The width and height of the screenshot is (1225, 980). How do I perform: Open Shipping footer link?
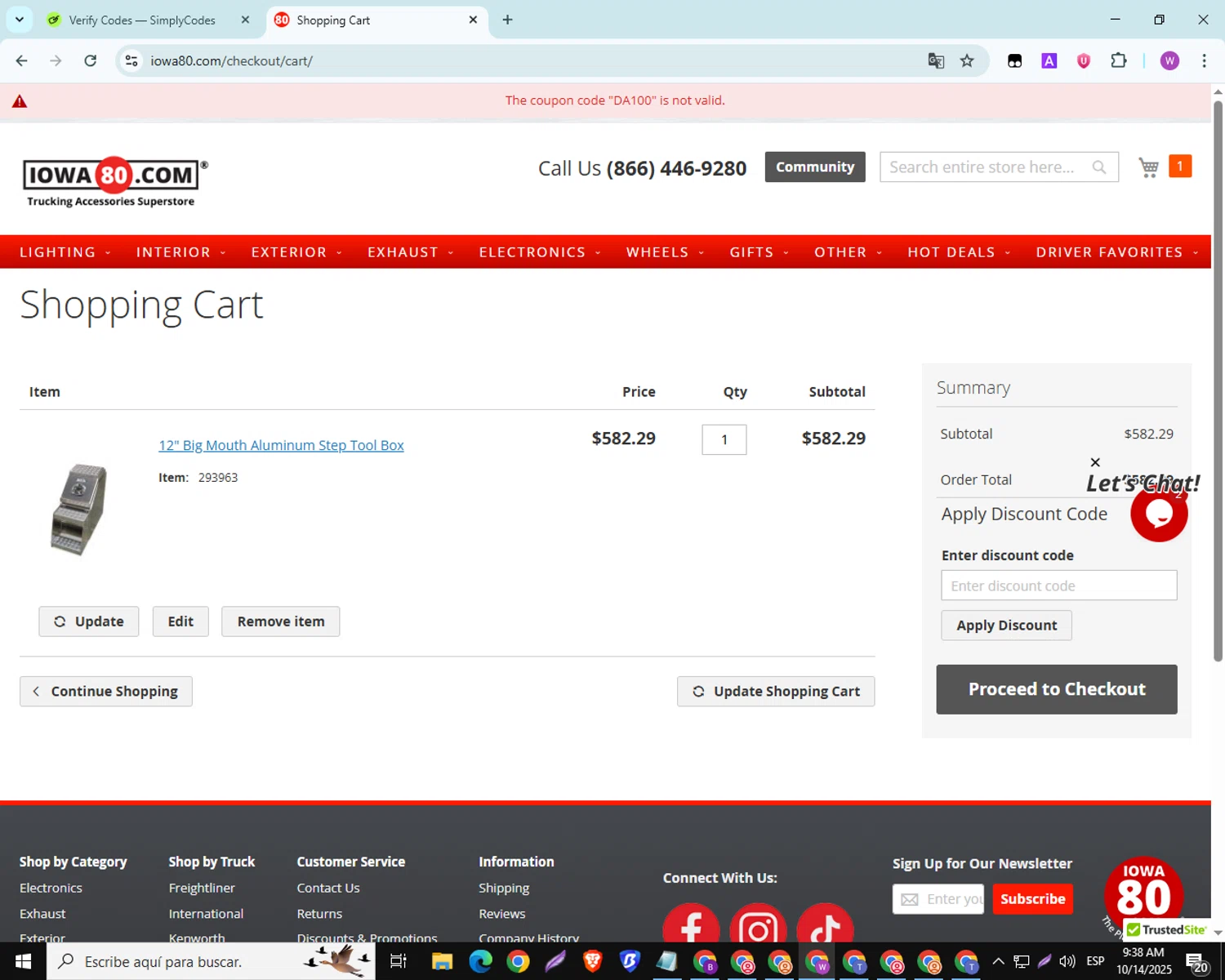click(x=504, y=888)
